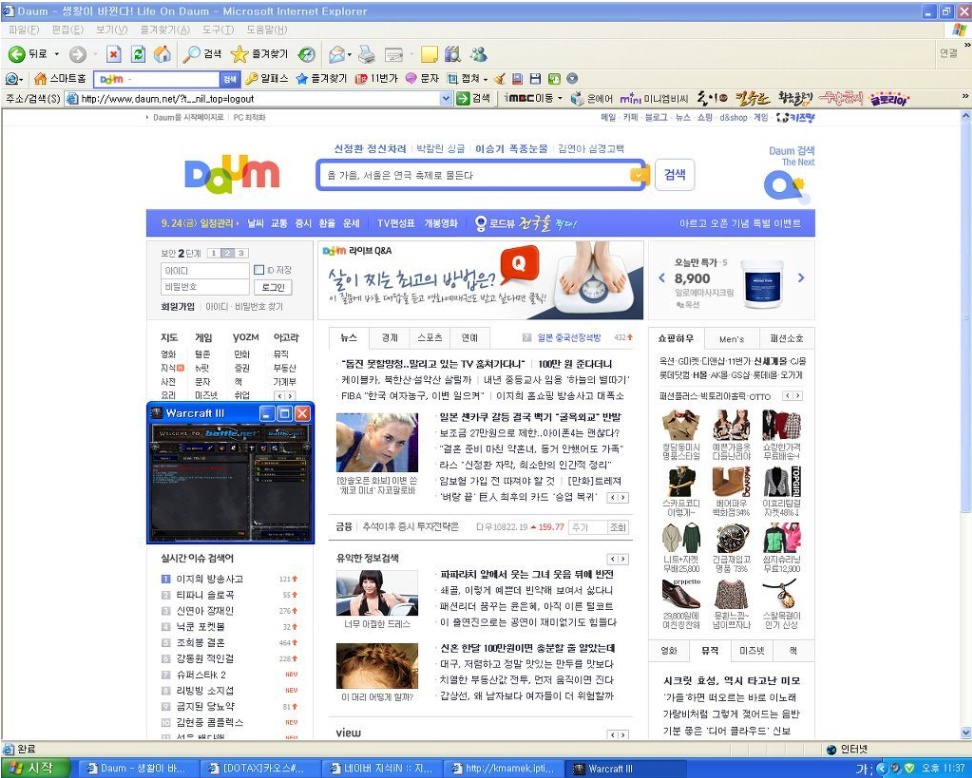This screenshot has height=778, width=972.
Task: Click the 로그인 button
Action: (273, 287)
